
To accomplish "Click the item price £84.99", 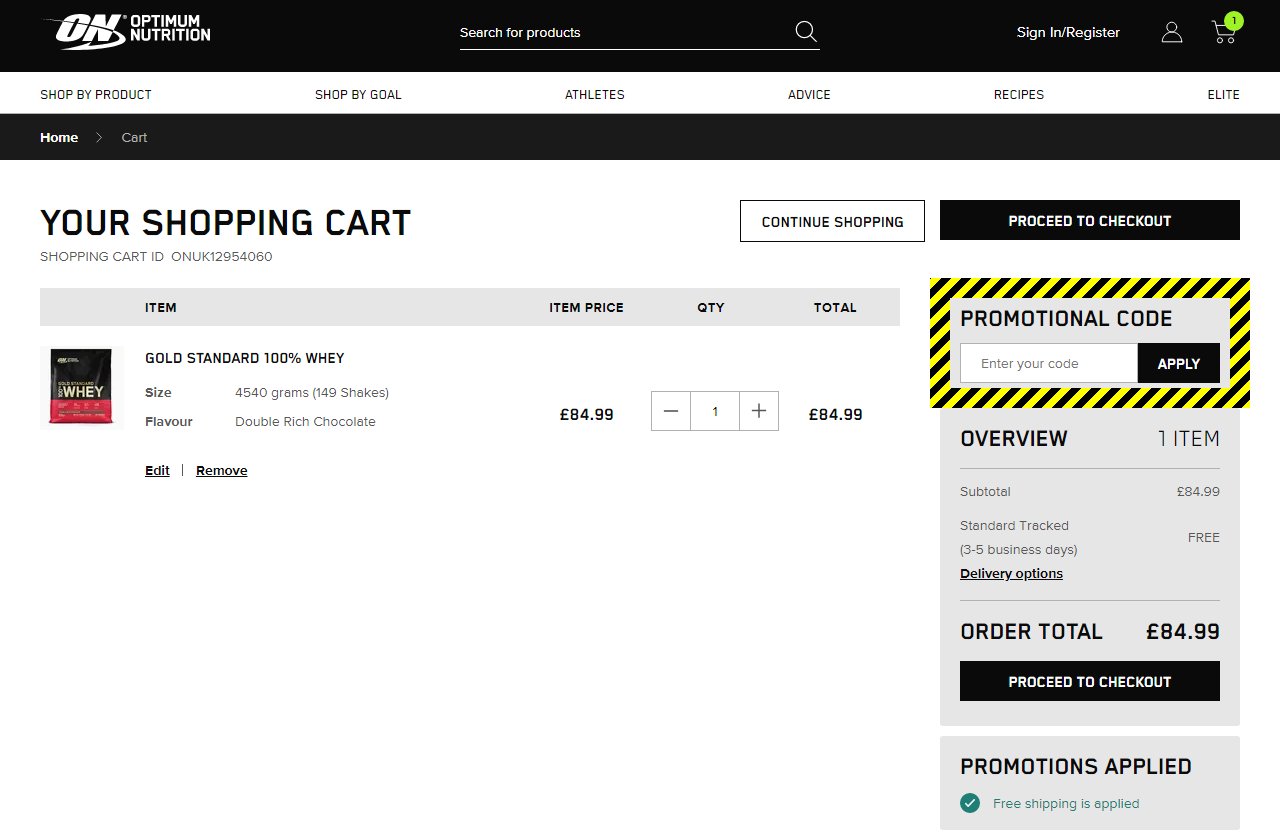I will point(587,414).
